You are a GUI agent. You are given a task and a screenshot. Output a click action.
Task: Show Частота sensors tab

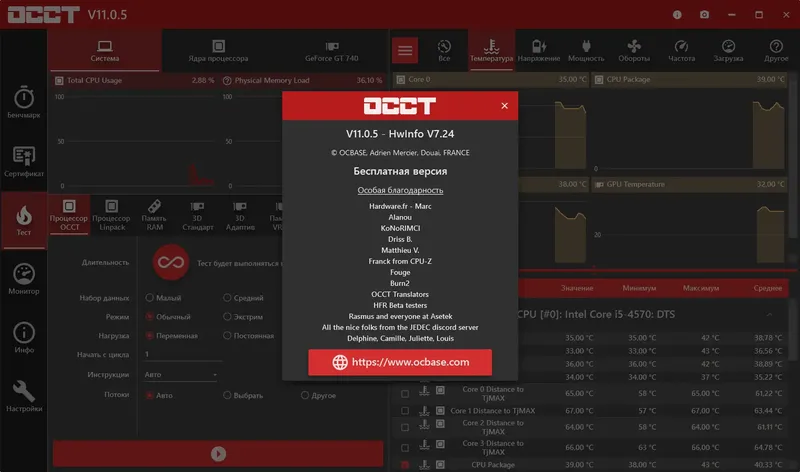[682, 51]
